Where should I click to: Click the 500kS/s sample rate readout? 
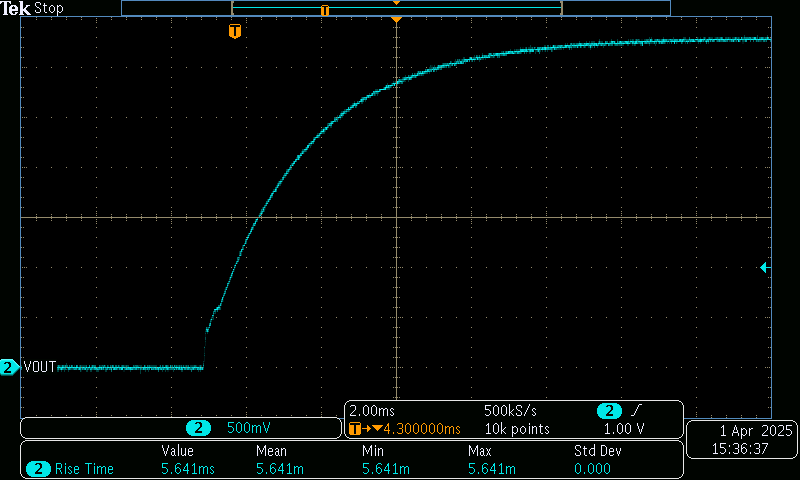[510, 411]
